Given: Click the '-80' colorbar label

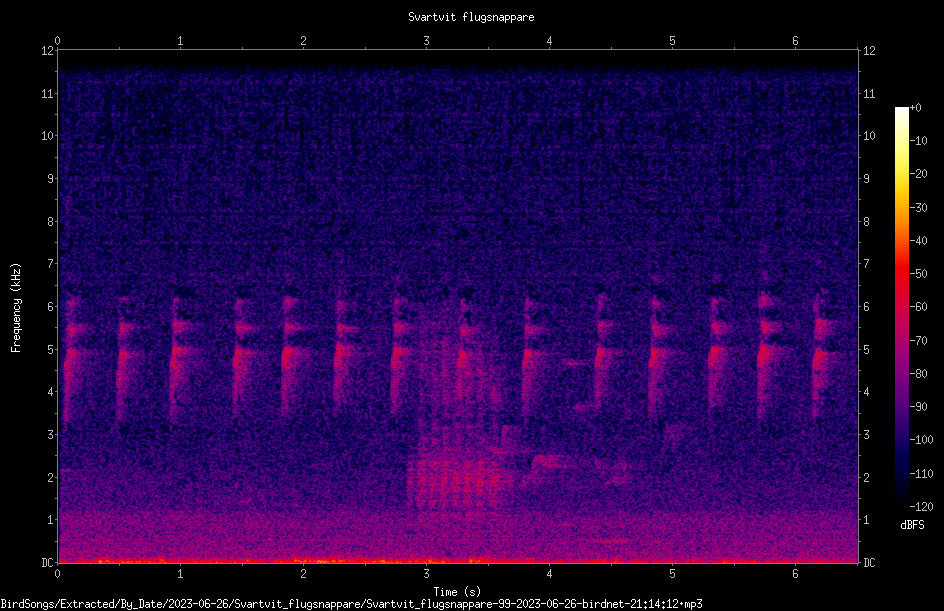Looking at the screenshot, I should pos(918,374).
